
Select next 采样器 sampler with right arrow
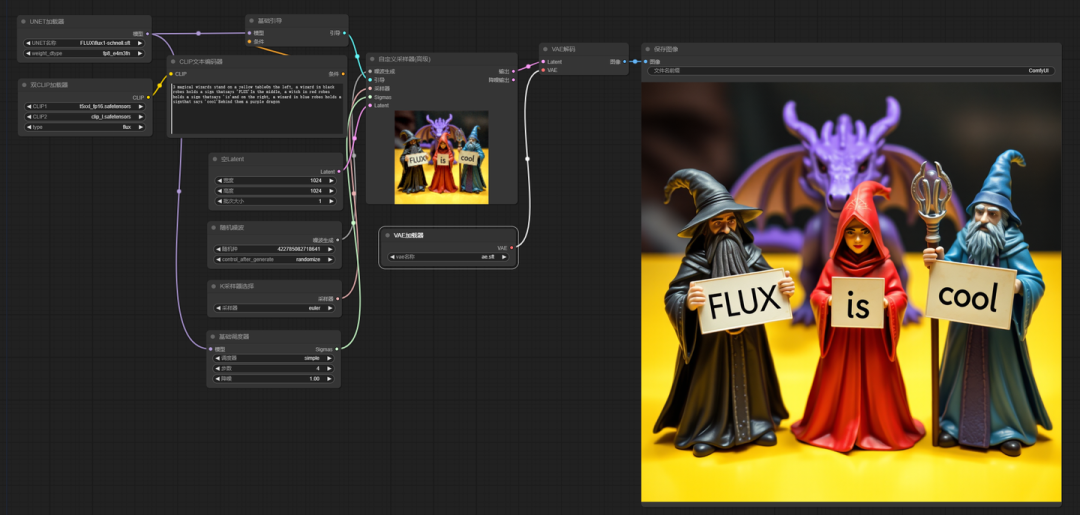coord(330,308)
